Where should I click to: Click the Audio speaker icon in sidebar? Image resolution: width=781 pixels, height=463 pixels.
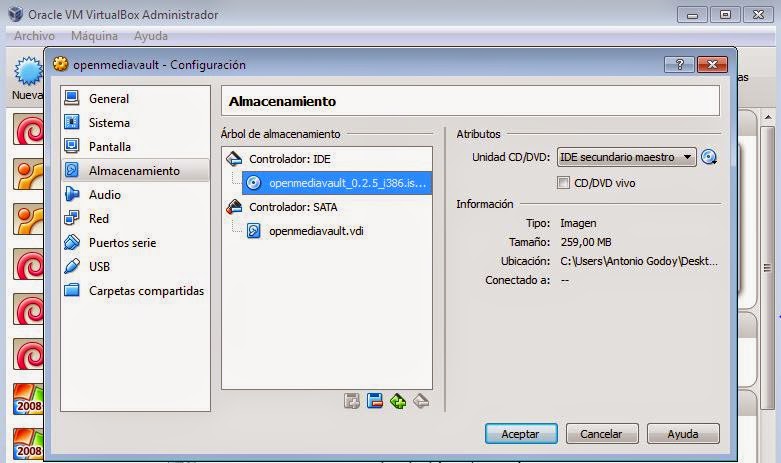coord(72,194)
